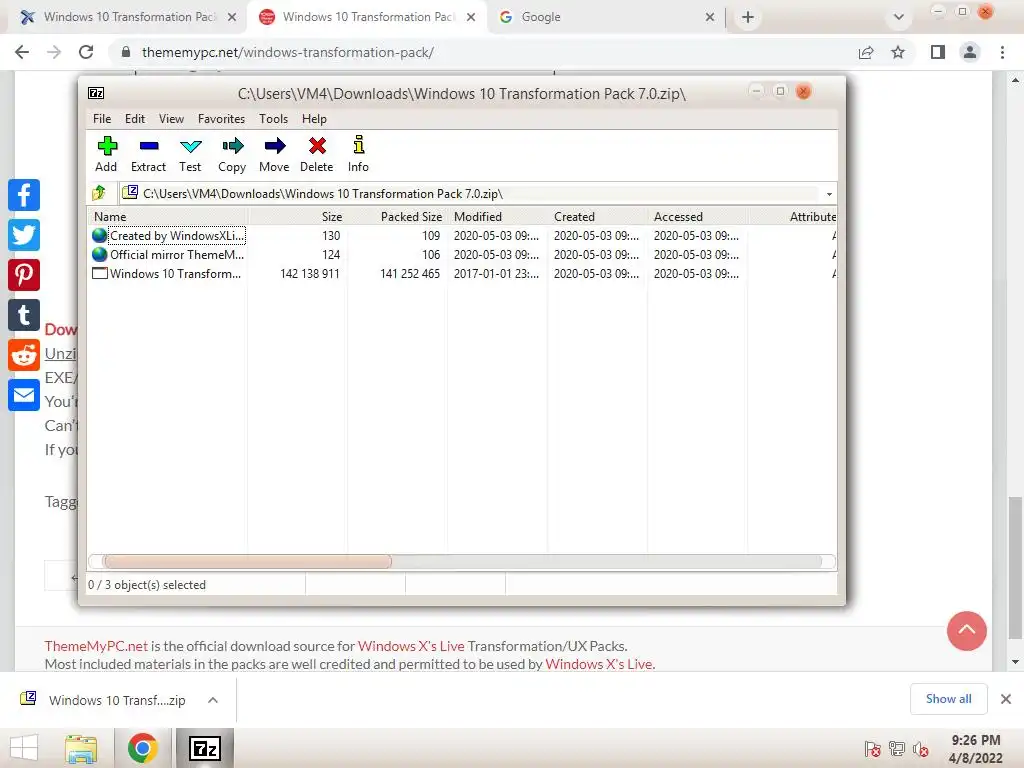Expand the downloaded zip item options chevron
This screenshot has width=1024, height=768.
point(212,700)
